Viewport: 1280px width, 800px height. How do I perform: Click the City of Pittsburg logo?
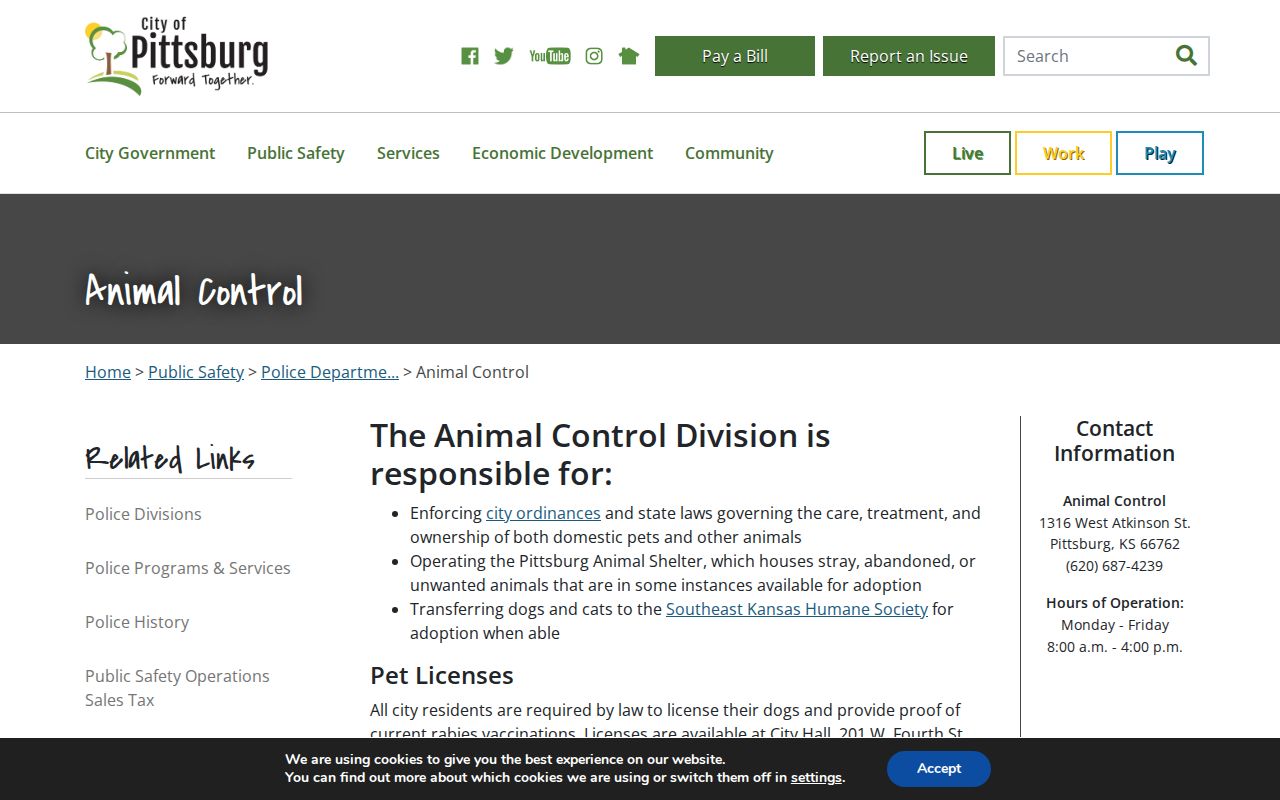click(177, 56)
